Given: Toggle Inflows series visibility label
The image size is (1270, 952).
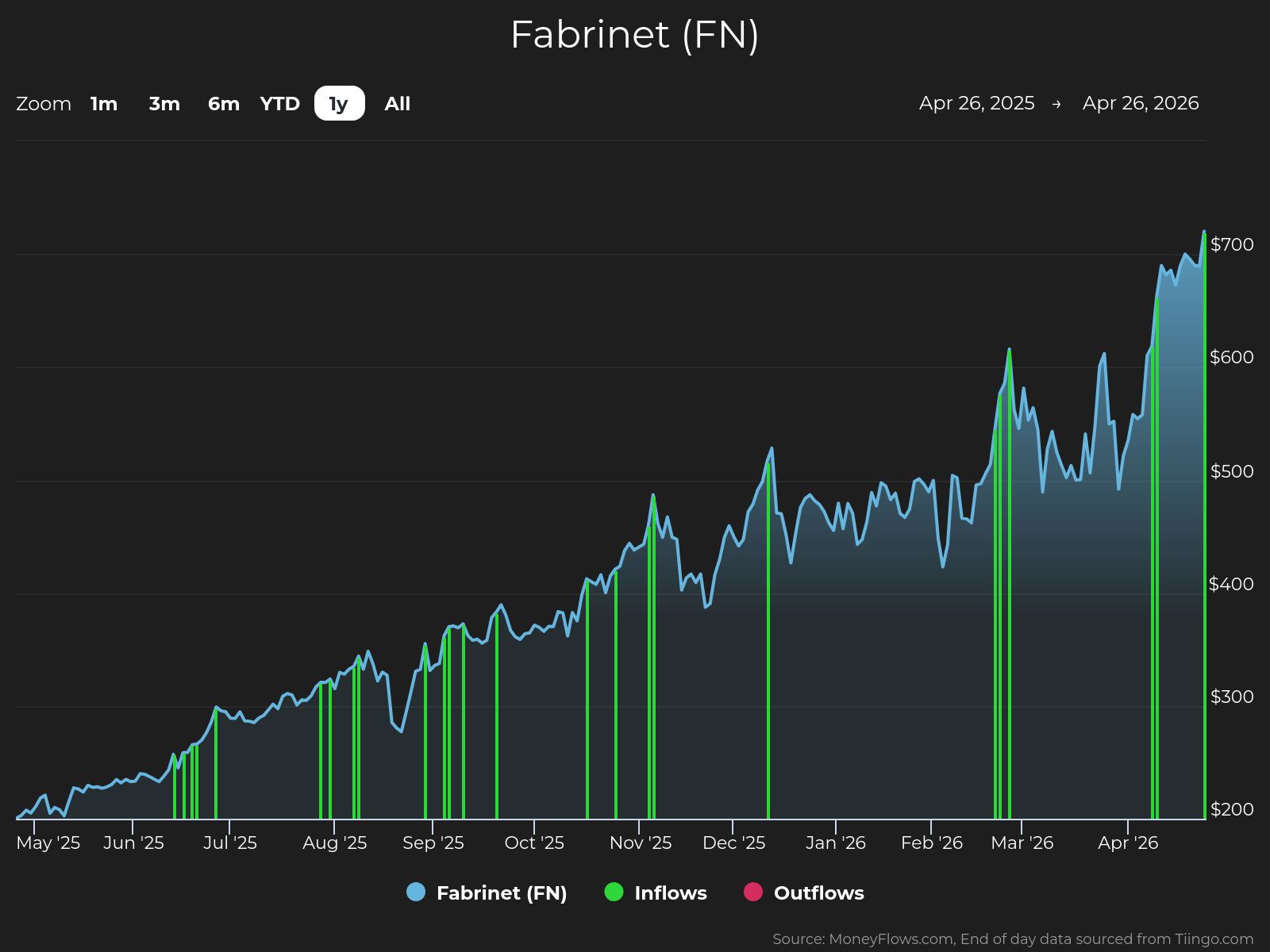Looking at the screenshot, I should pyautogui.click(x=670, y=892).
